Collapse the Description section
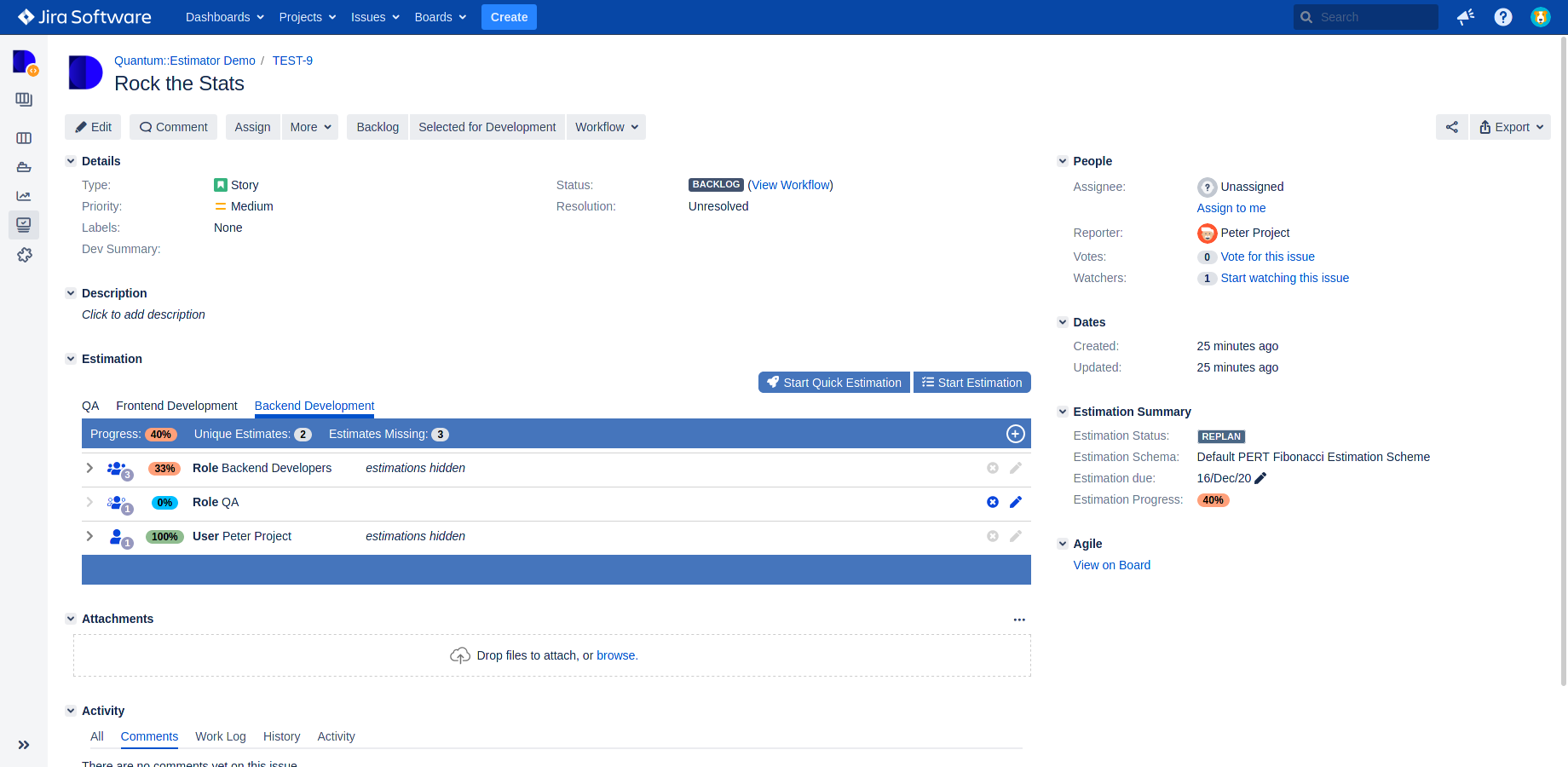 pyautogui.click(x=71, y=293)
